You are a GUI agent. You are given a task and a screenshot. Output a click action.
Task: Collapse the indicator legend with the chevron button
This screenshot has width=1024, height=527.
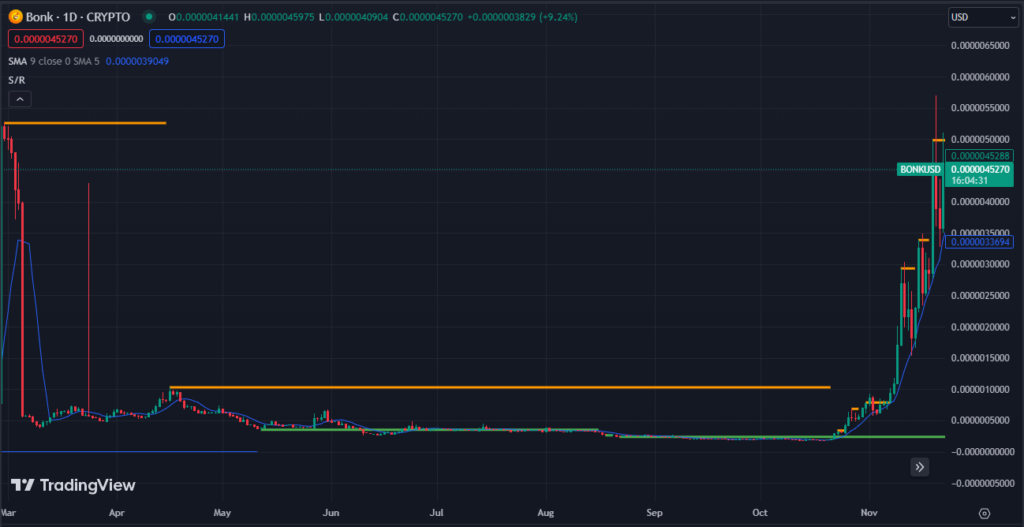(20, 99)
